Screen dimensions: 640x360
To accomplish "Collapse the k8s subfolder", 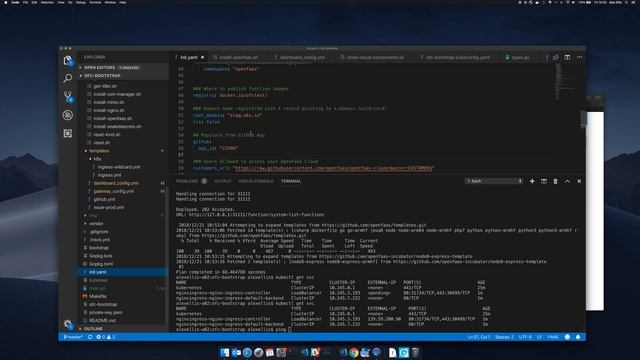I will tap(97, 159).
